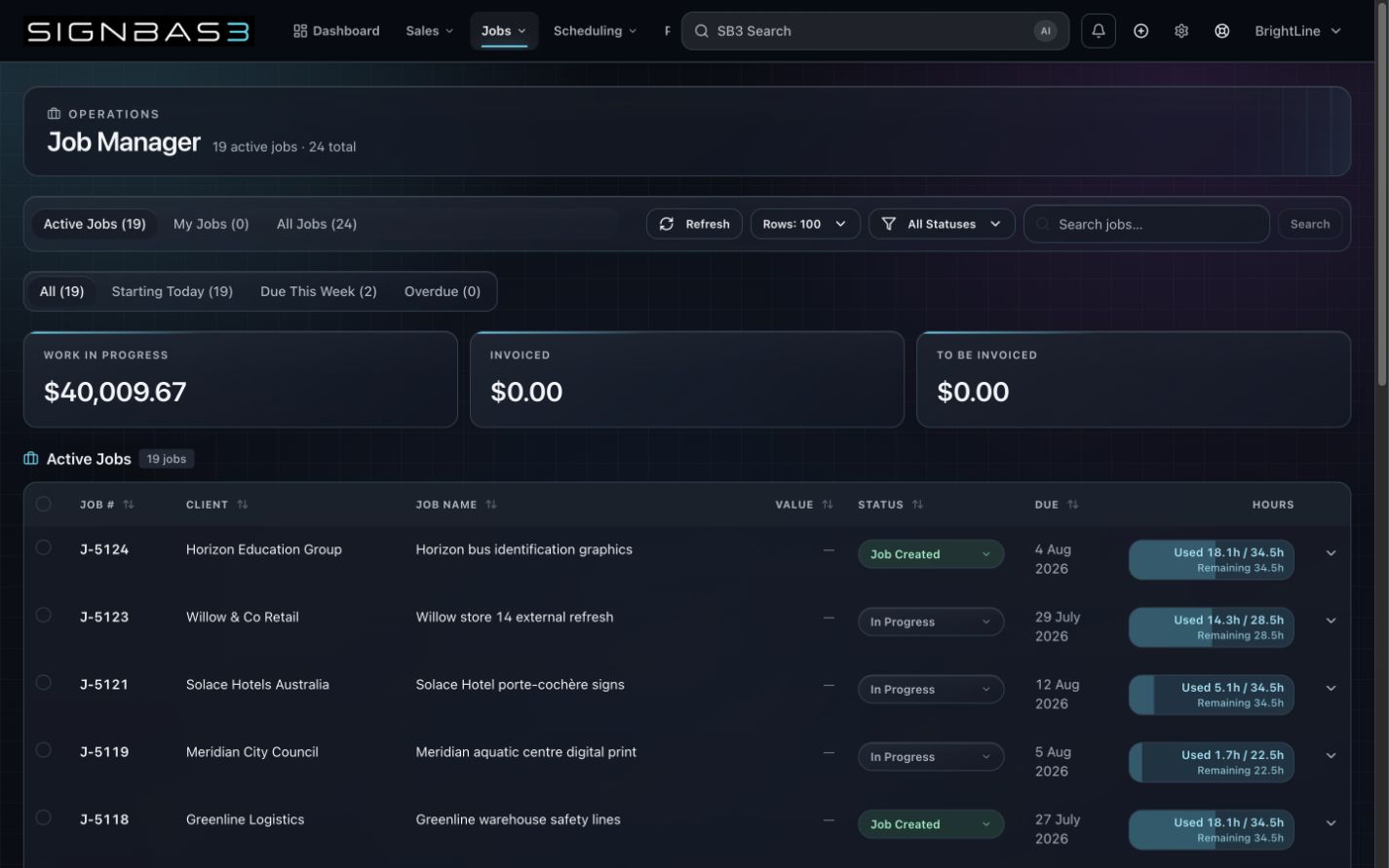Focus the SB3 Search field
The width and height of the screenshot is (1389, 868).
(875, 31)
